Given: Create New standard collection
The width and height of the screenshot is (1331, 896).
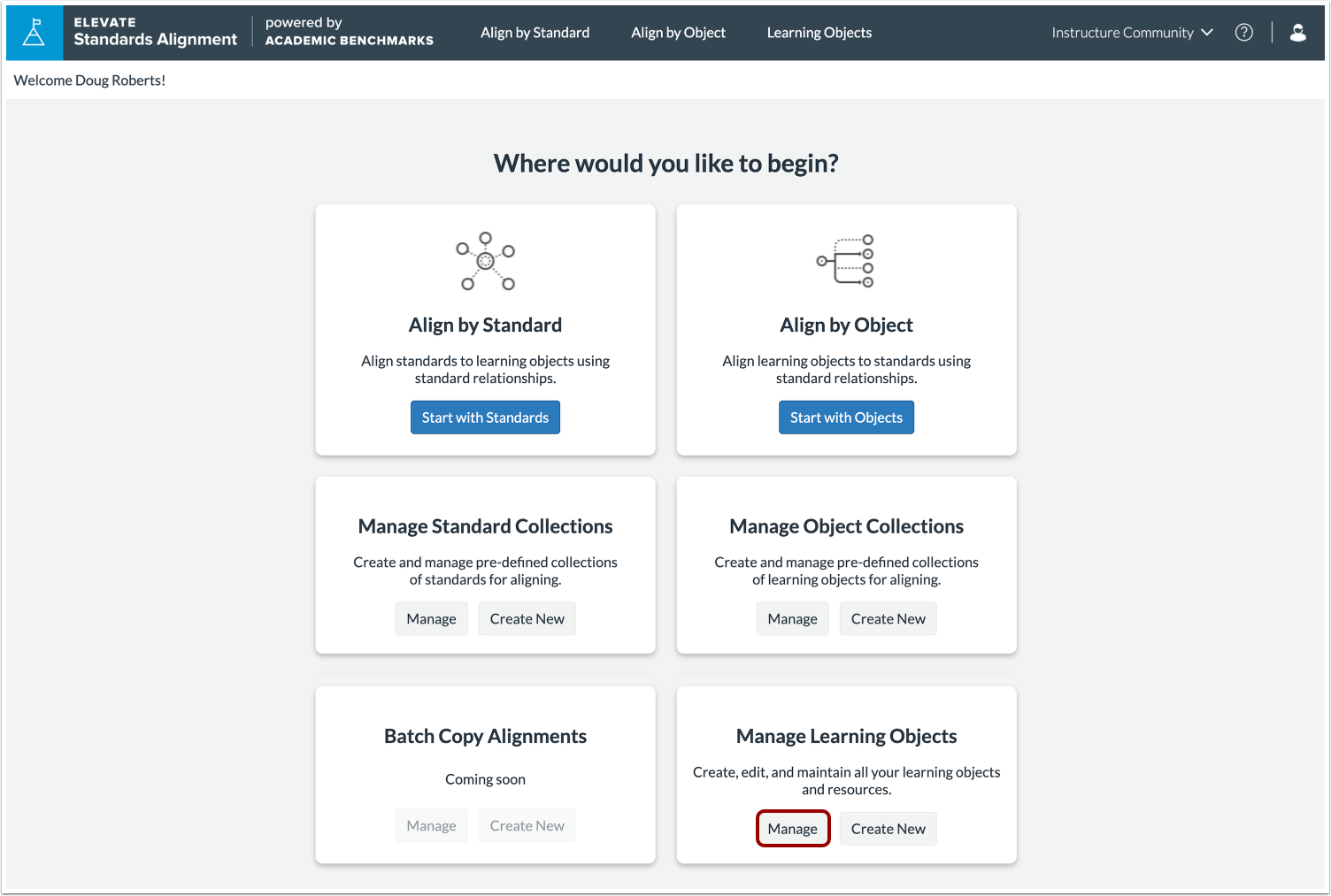Looking at the screenshot, I should click(x=527, y=618).
